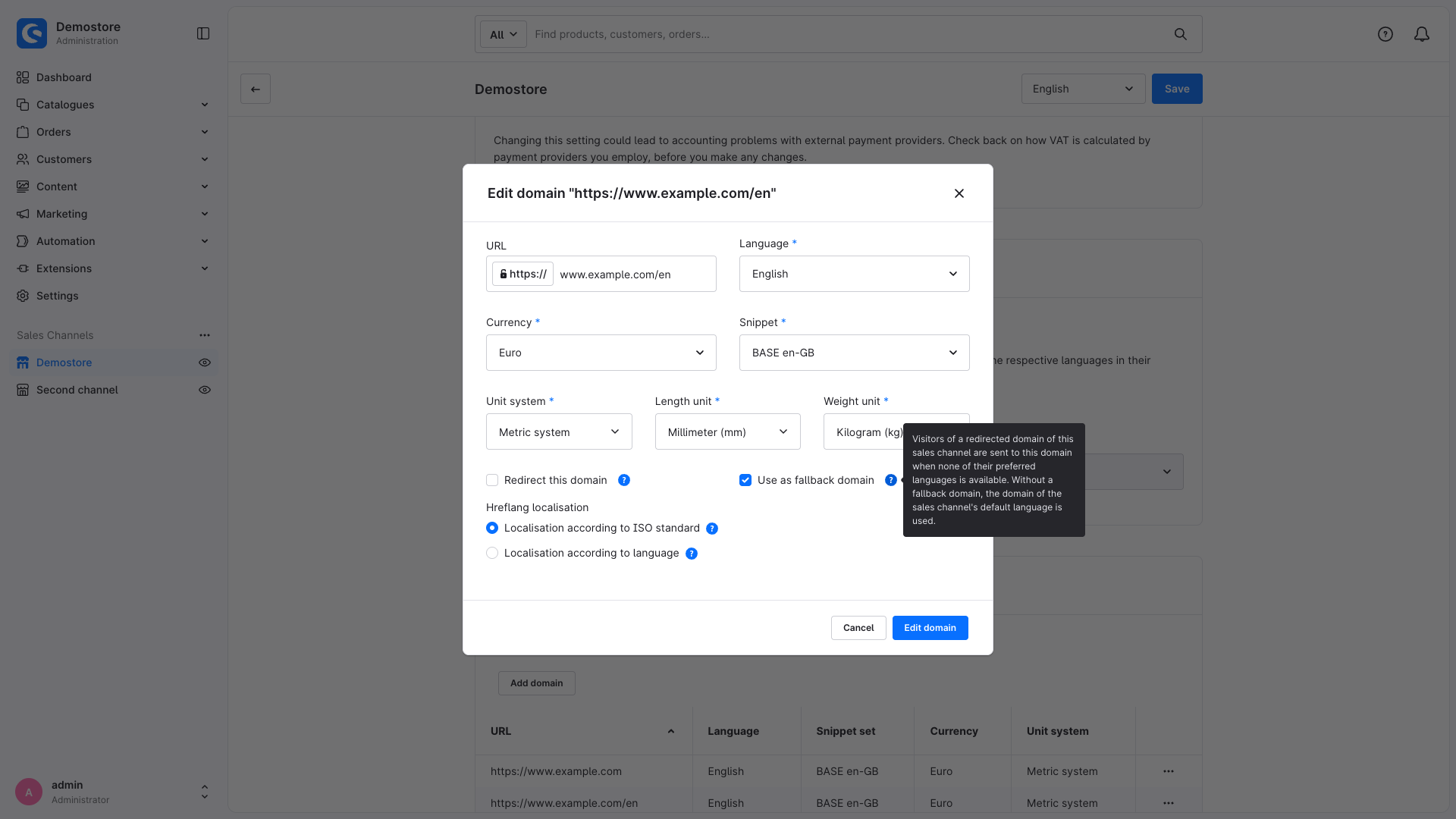Select Localisation according to ISO standard
The image size is (1456, 819).
tap(492, 528)
